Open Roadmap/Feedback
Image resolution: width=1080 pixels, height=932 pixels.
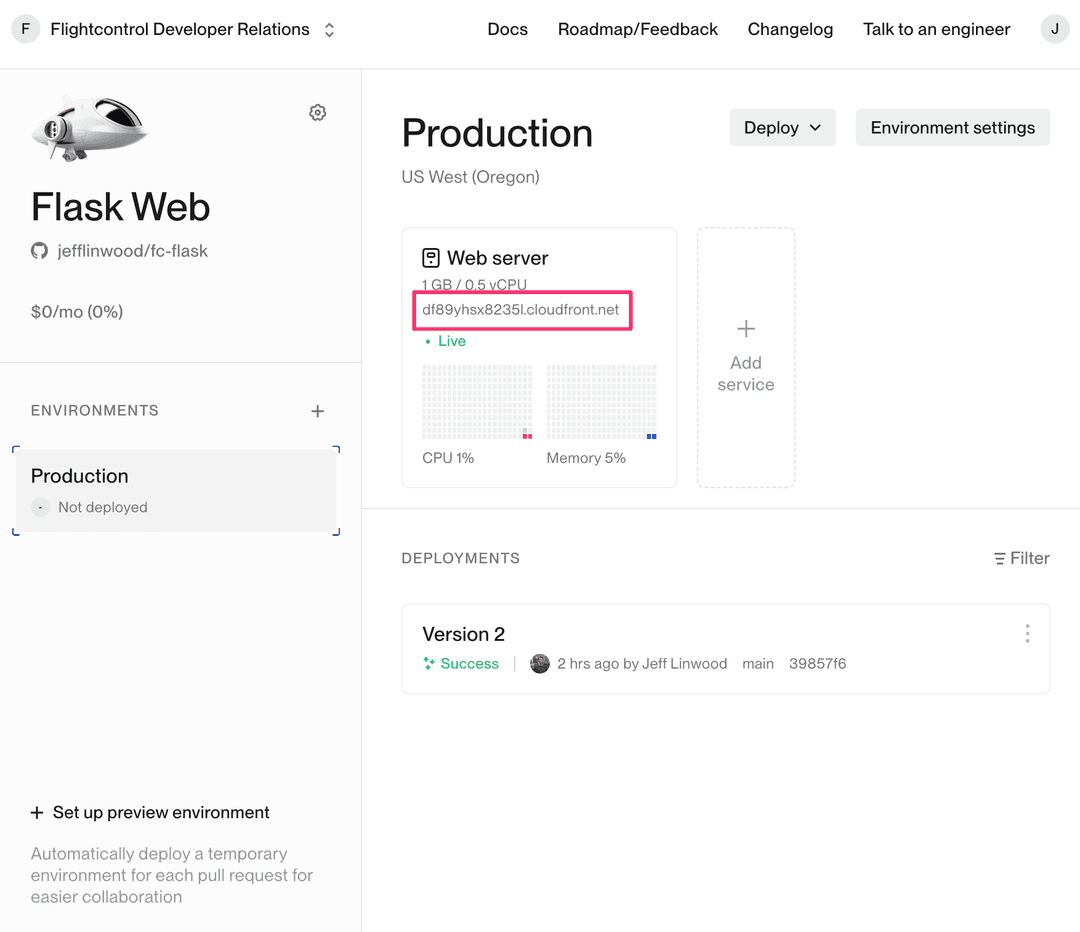(x=637, y=29)
